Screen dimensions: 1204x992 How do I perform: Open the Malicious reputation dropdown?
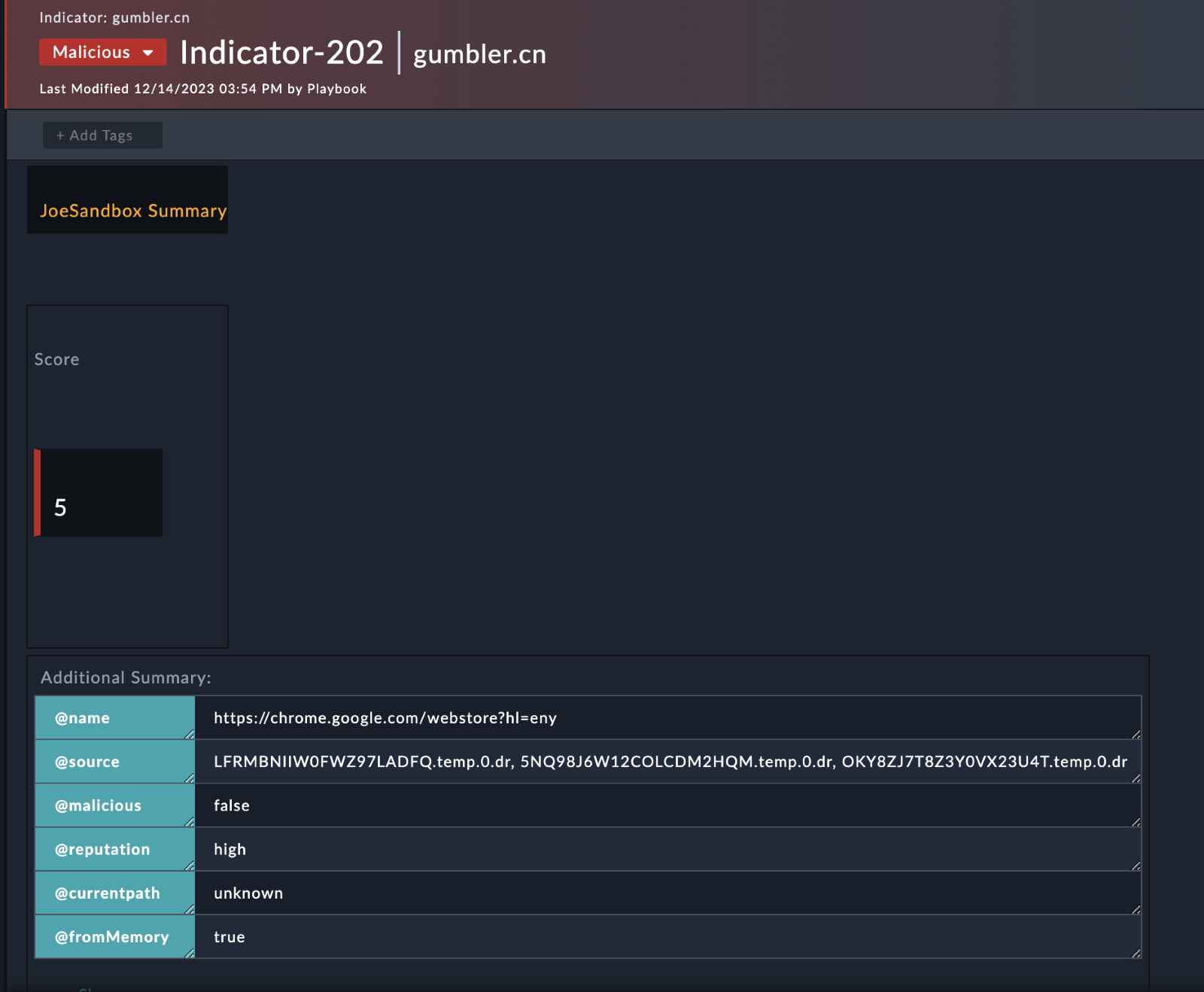click(x=102, y=53)
